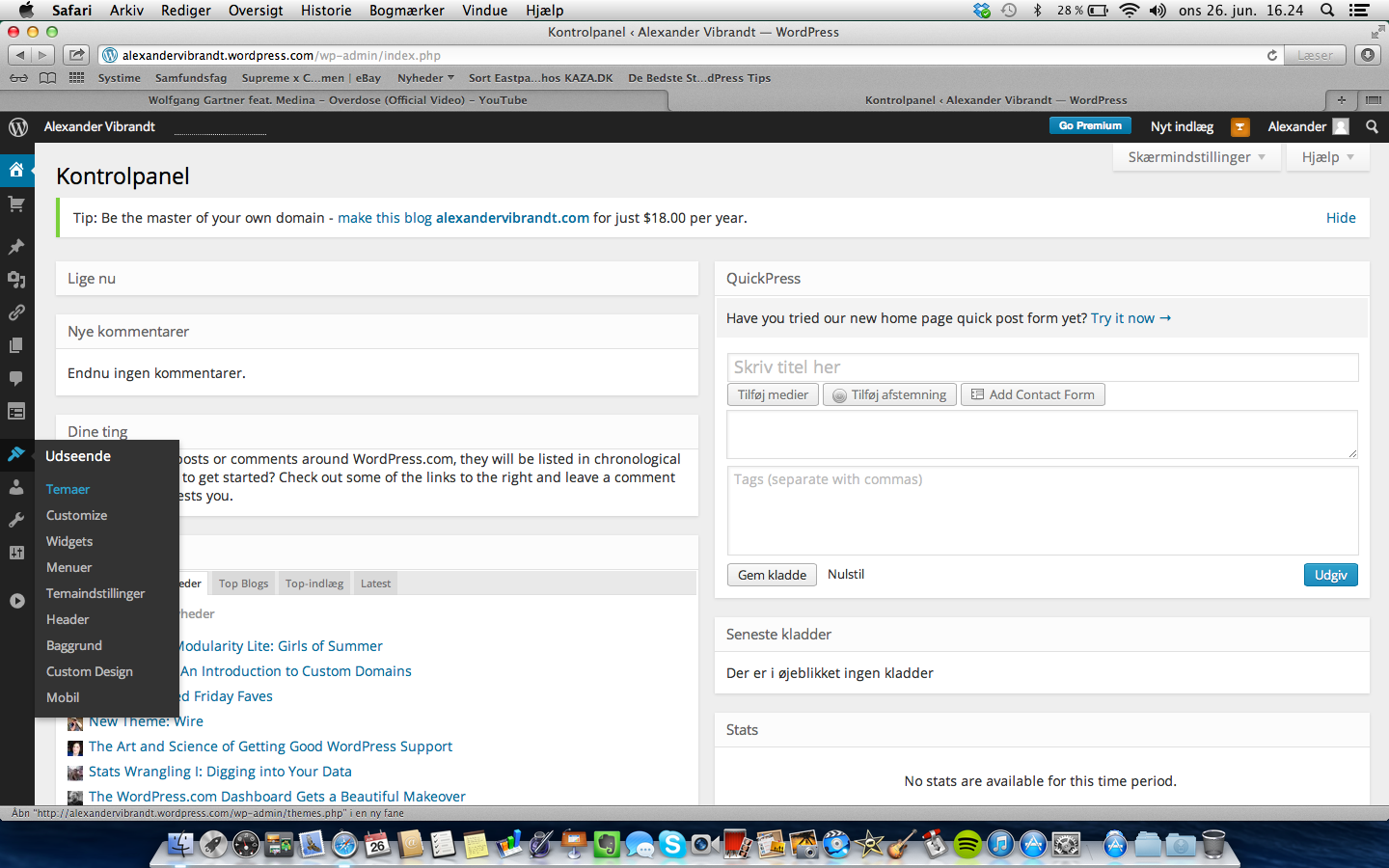The image size is (1389, 868).
Task: Click the Safari share button
Action: [x=77, y=55]
